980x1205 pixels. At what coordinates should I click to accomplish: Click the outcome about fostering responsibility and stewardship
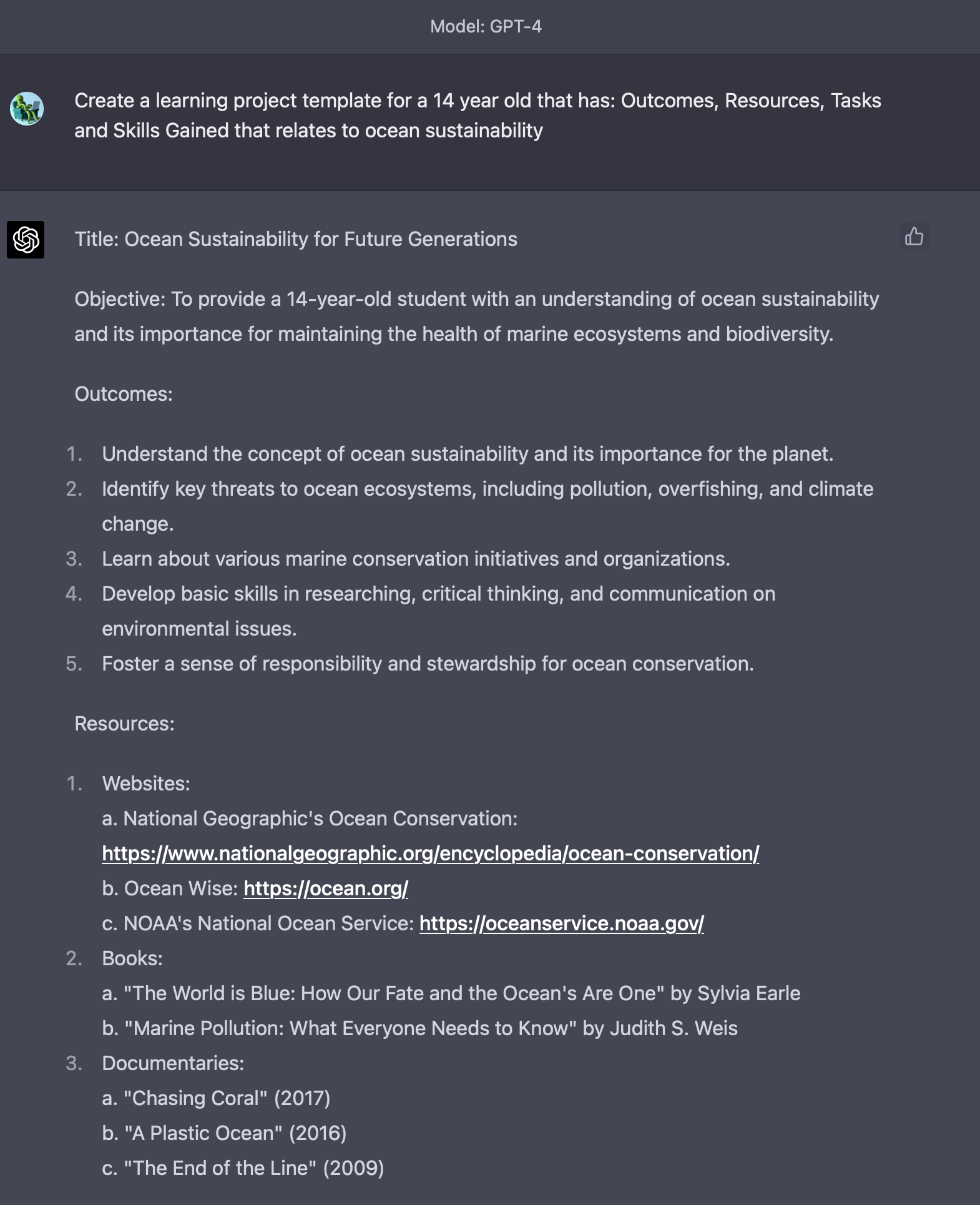click(428, 664)
